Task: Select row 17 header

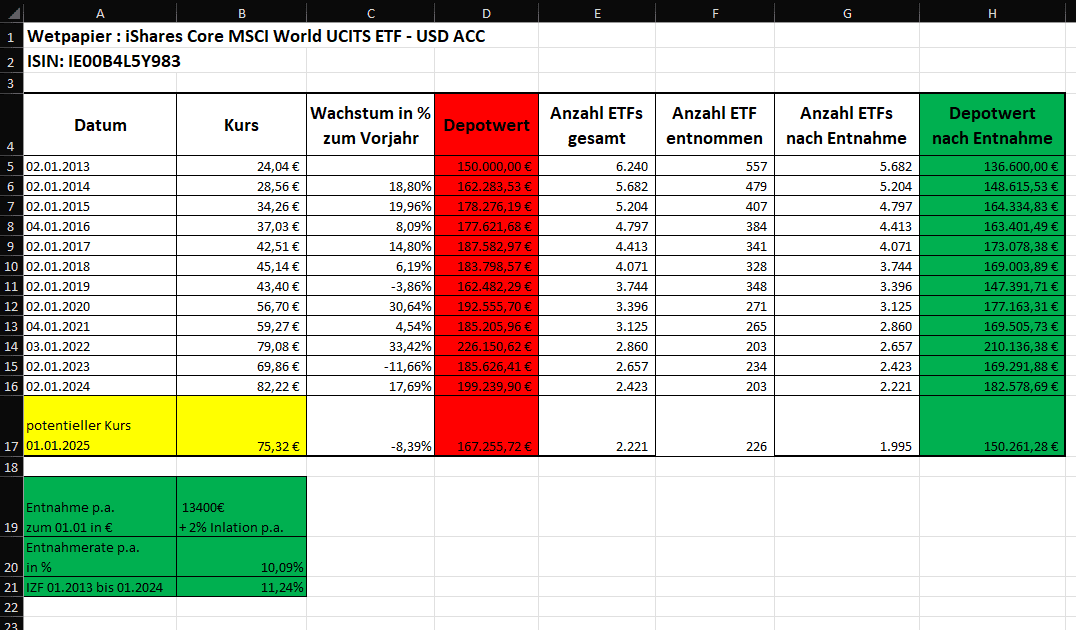Action: click(11, 425)
